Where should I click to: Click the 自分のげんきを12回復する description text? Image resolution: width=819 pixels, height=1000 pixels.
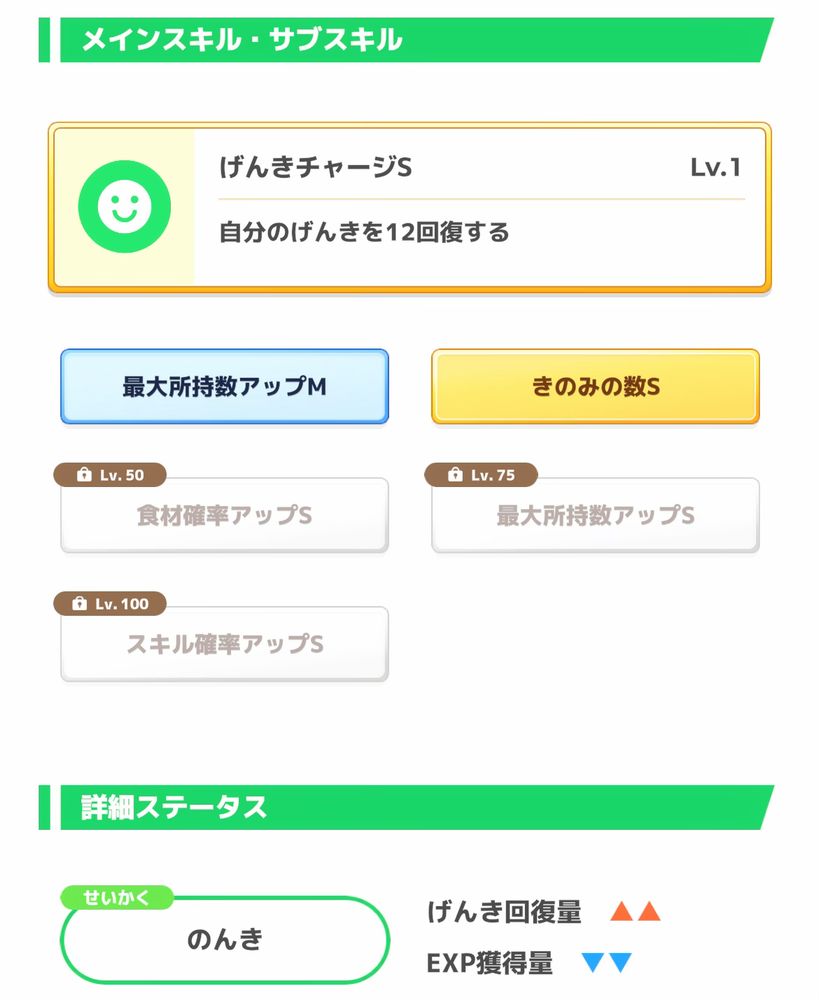coord(364,232)
